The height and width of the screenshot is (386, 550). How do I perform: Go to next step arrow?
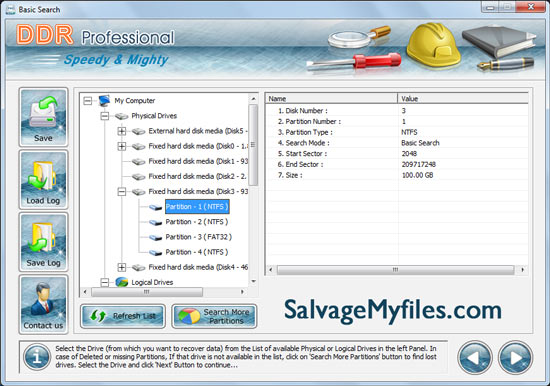coord(515,358)
